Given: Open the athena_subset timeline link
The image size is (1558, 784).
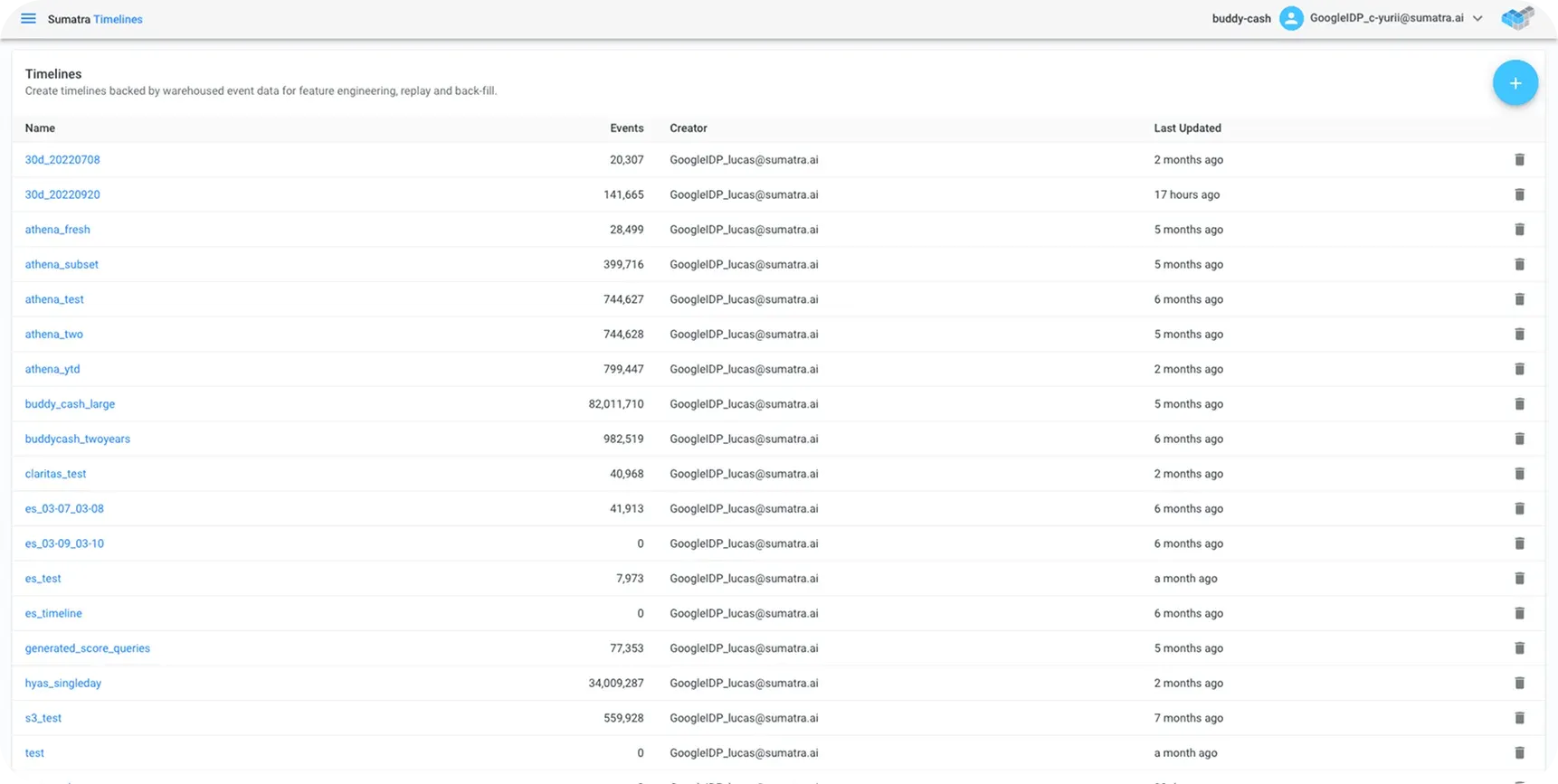Looking at the screenshot, I should (62, 265).
